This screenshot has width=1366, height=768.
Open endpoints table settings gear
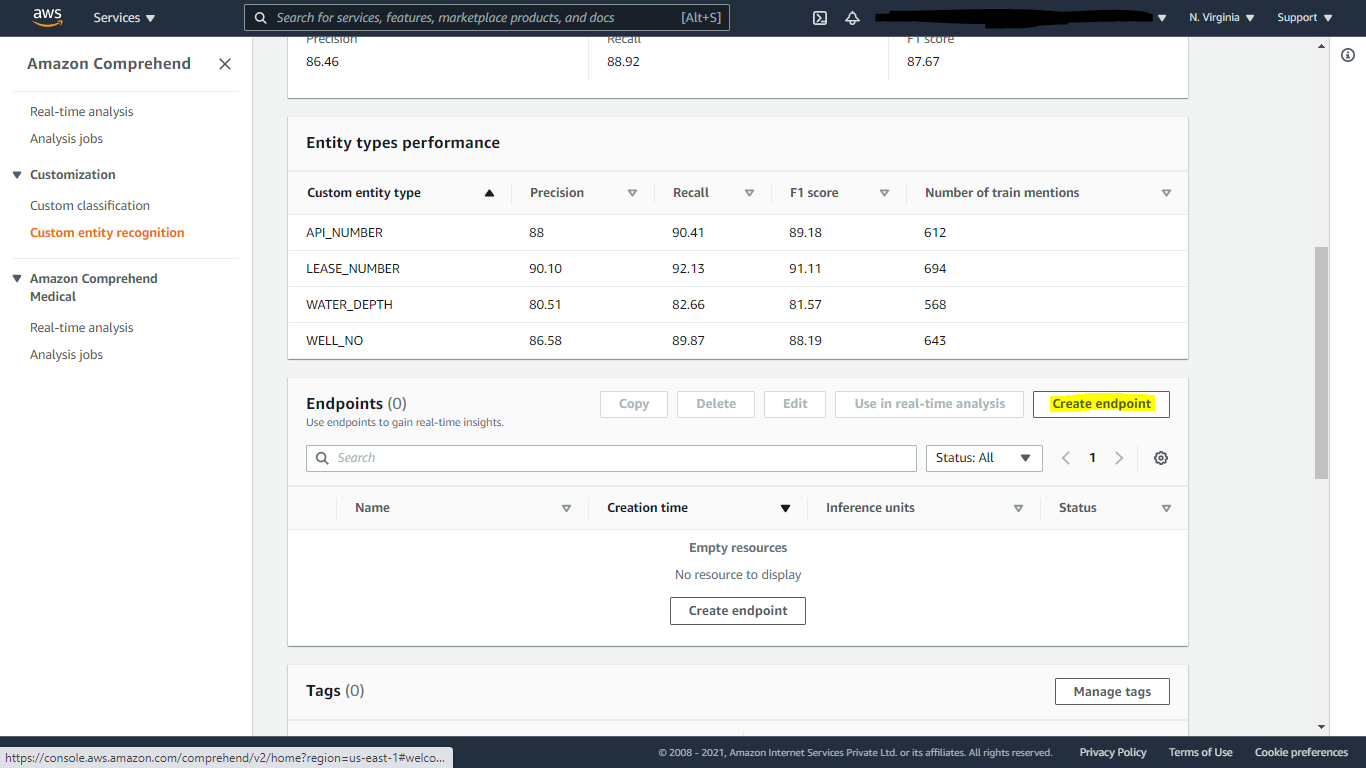point(1161,458)
